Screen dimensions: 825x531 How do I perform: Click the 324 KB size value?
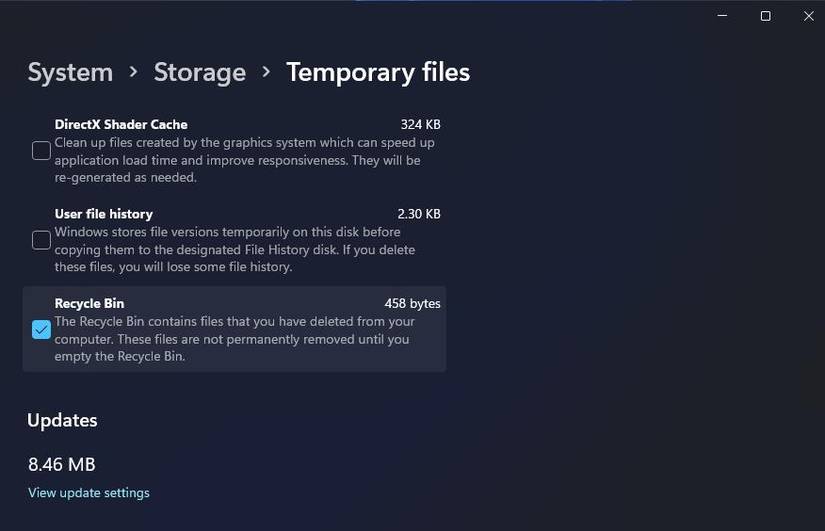point(420,125)
